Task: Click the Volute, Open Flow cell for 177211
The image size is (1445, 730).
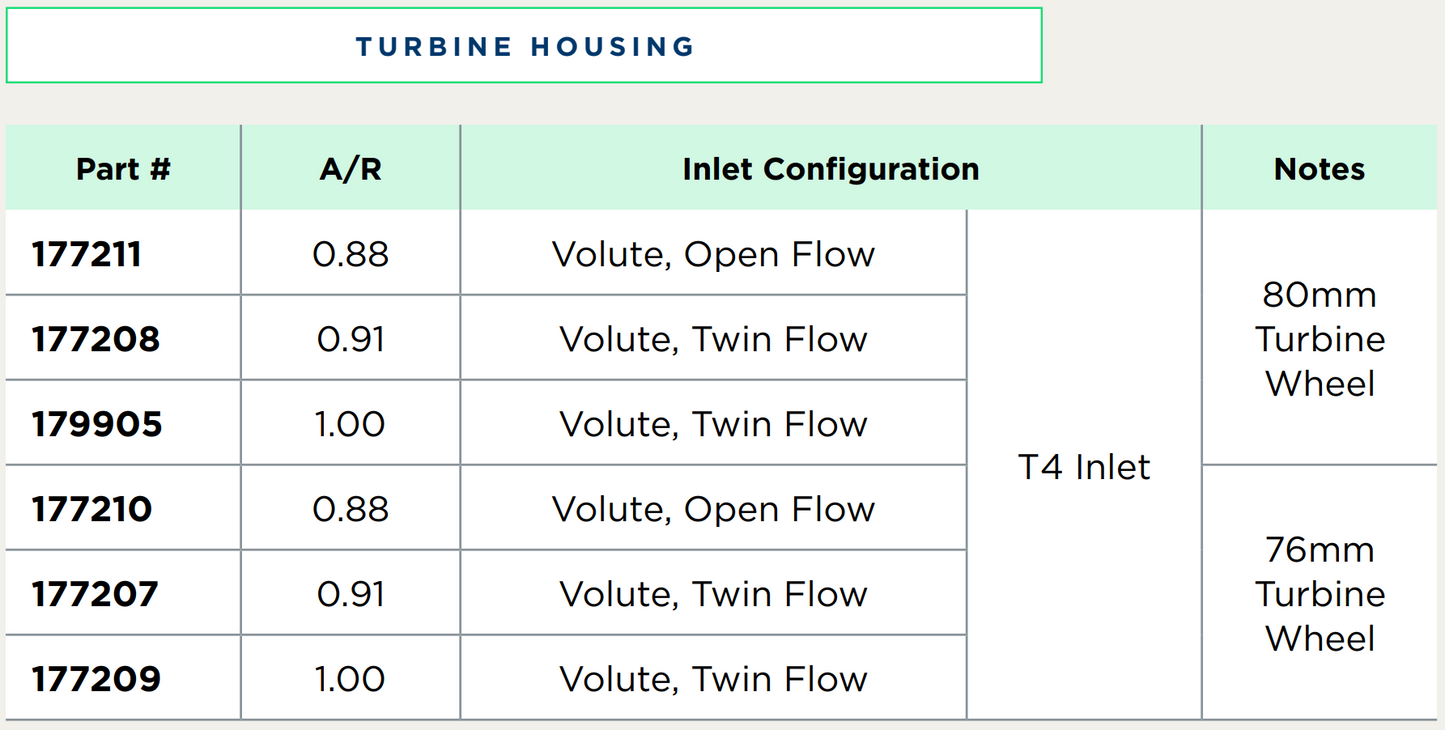Action: 714,254
